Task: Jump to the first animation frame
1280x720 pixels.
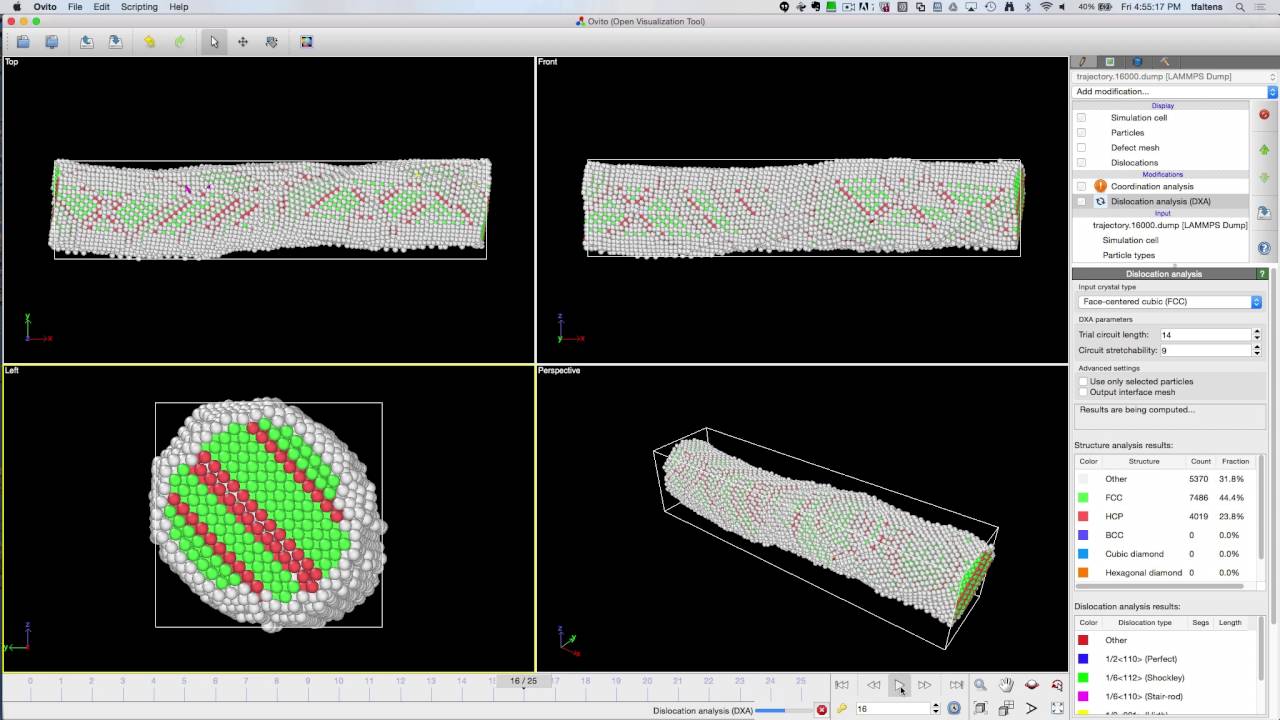Action: coord(842,685)
